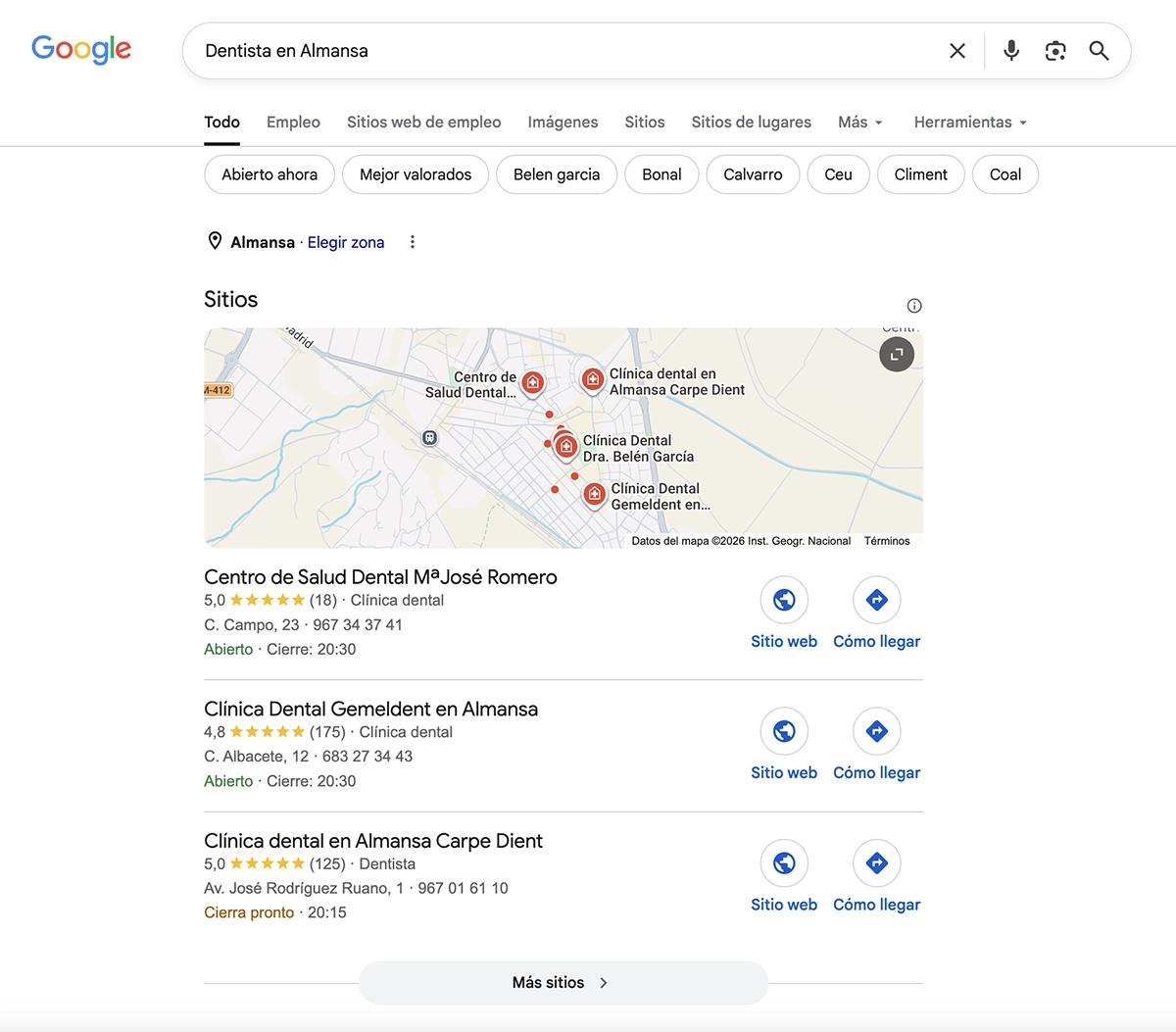Click Cómo llegar label for Carpe Dient

[x=877, y=905]
